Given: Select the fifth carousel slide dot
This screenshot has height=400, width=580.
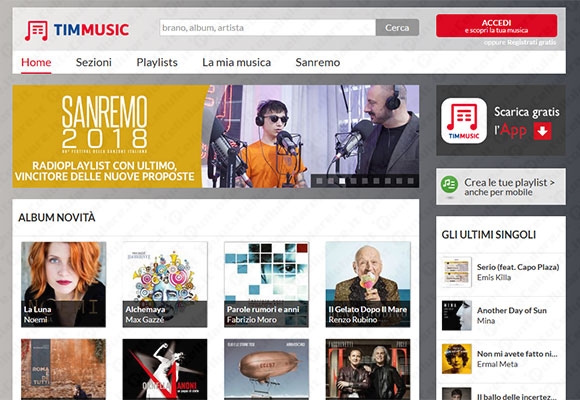Looking at the screenshot, I should coord(365,181).
